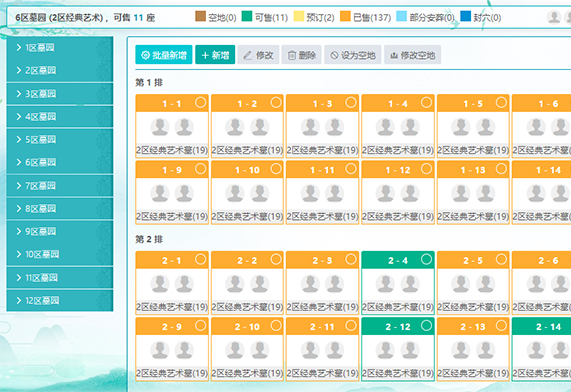
Task: Click the green 可售 legend swatch
Action: [247, 16]
